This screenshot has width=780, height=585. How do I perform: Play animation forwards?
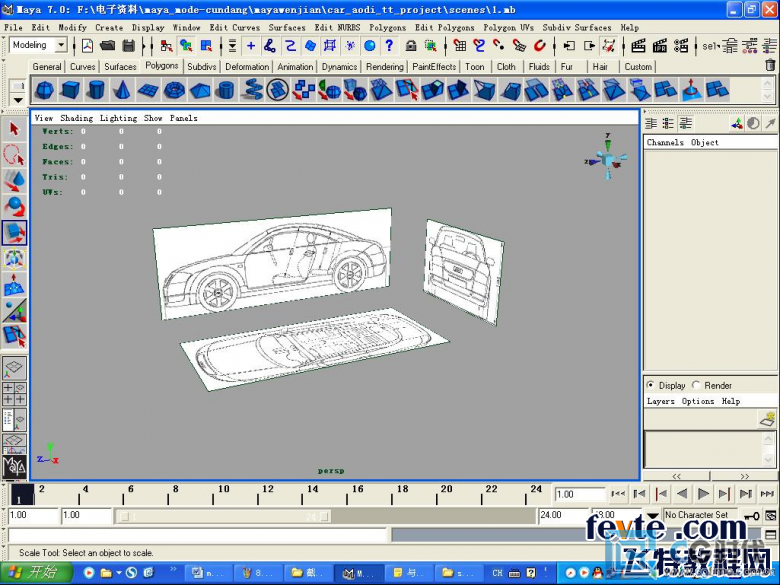point(703,494)
